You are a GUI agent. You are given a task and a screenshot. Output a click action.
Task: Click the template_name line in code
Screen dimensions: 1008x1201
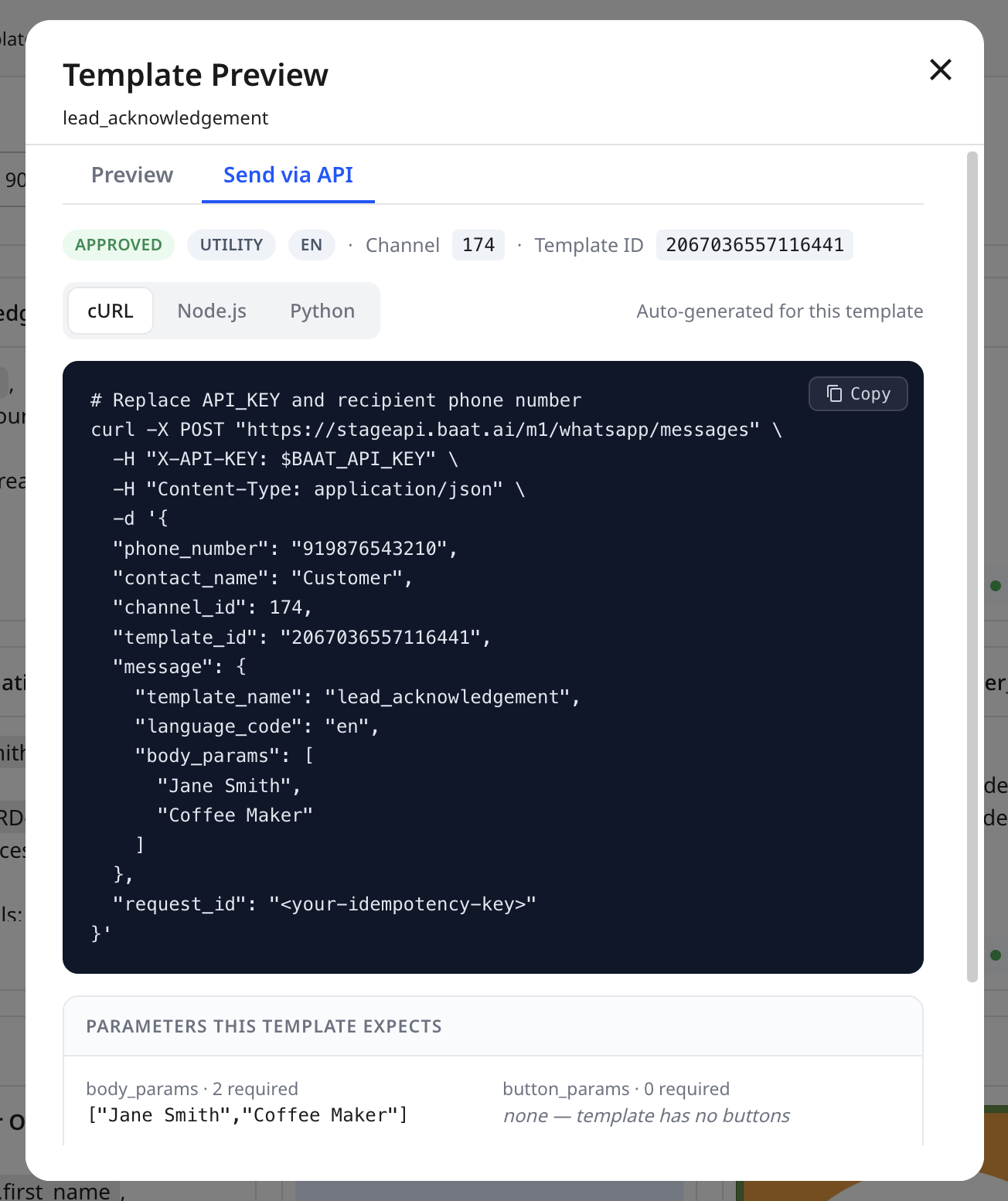(x=357, y=697)
